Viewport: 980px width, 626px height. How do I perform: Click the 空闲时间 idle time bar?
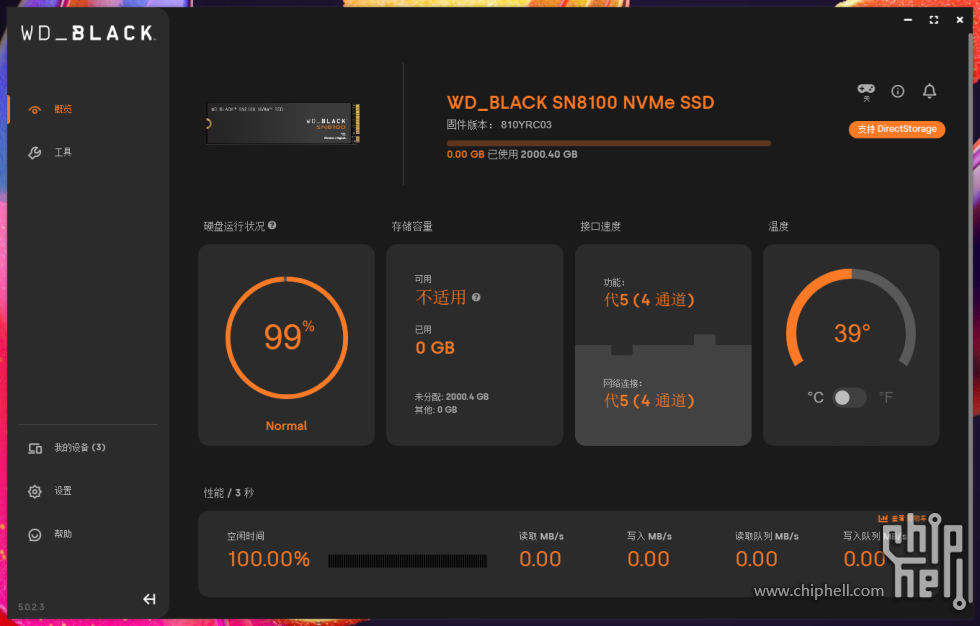408,560
